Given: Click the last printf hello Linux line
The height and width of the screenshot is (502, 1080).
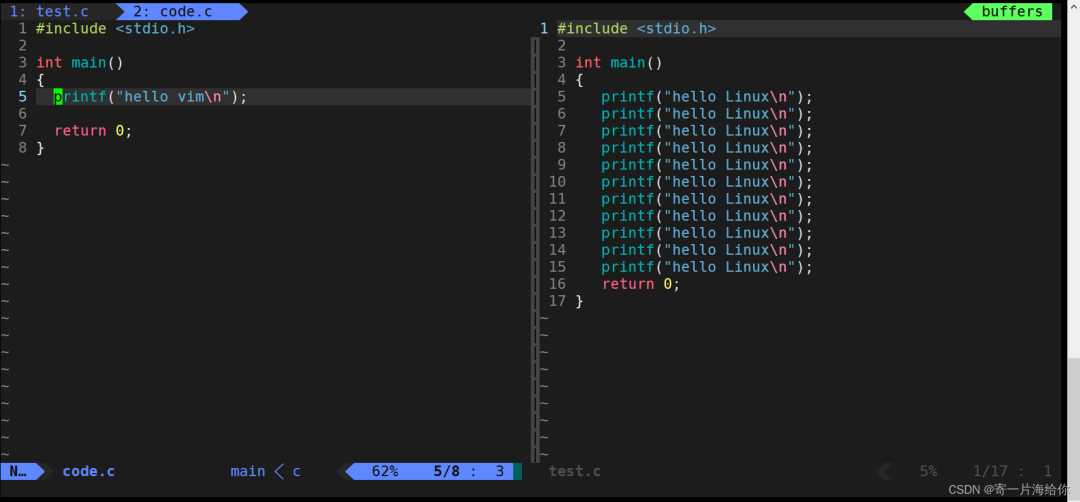Looking at the screenshot, I should pyautogui.click(x=707, y=267).
